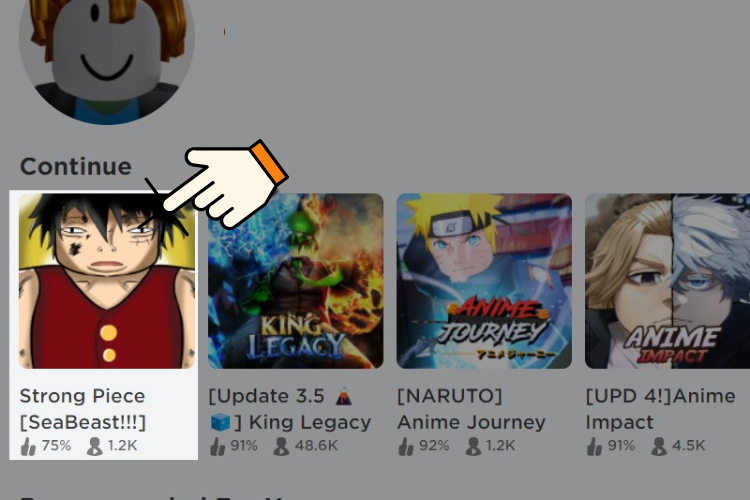750x500 pixels.
Task: Click the [UPD 4!]Anime Impact title
Action: click(x=661, y=409)
